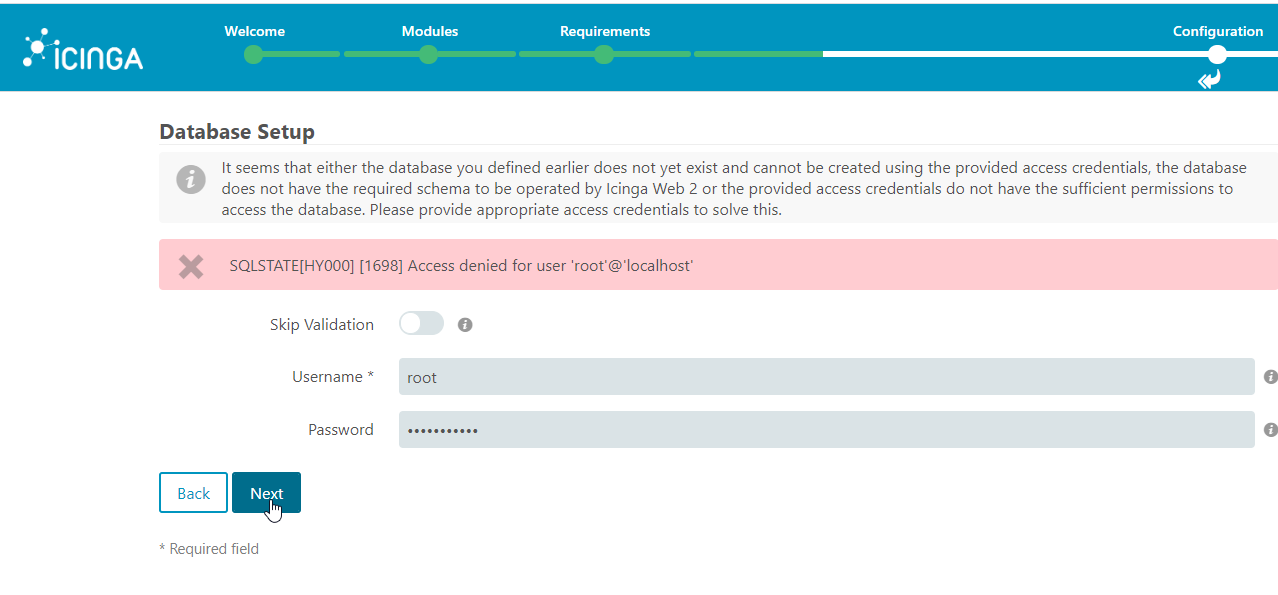Select the SQLSTATE access denied error text
This screenshot has height=595, width=1278.
point(461,266)
